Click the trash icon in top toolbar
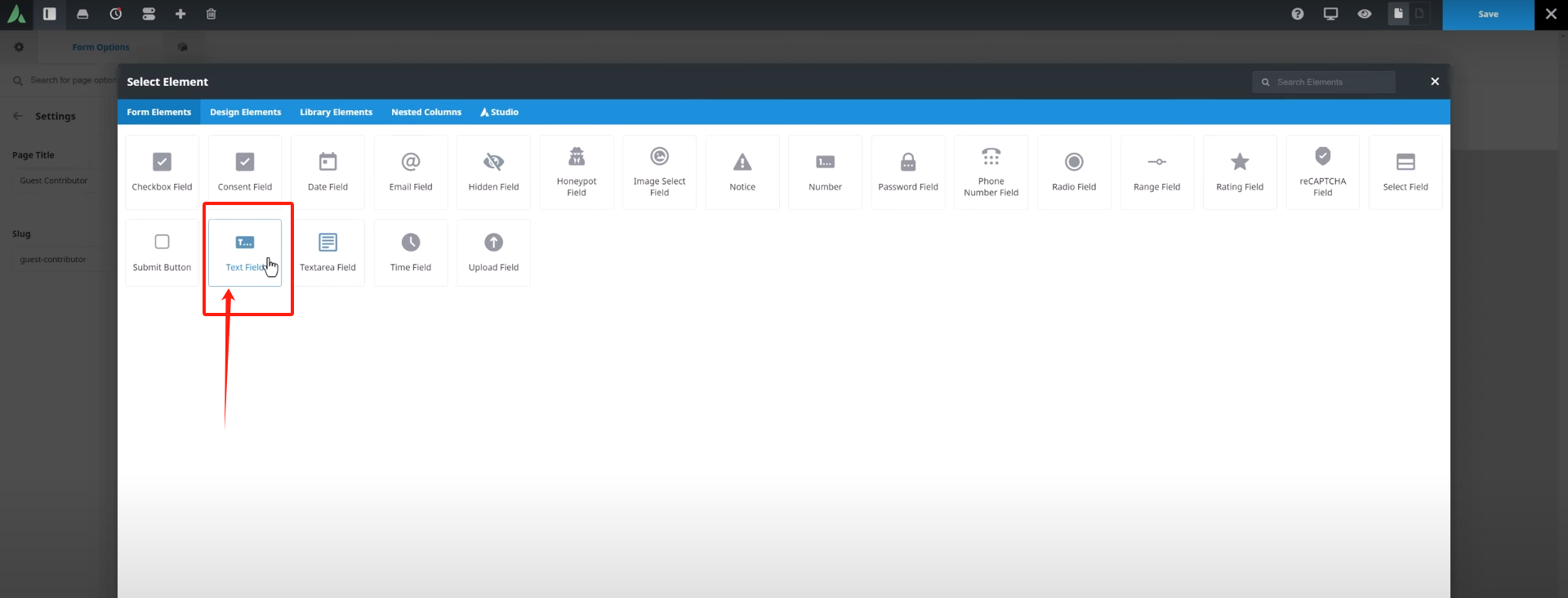The height and width of the screenshot is (598, 1568). (x=212, y=14)
